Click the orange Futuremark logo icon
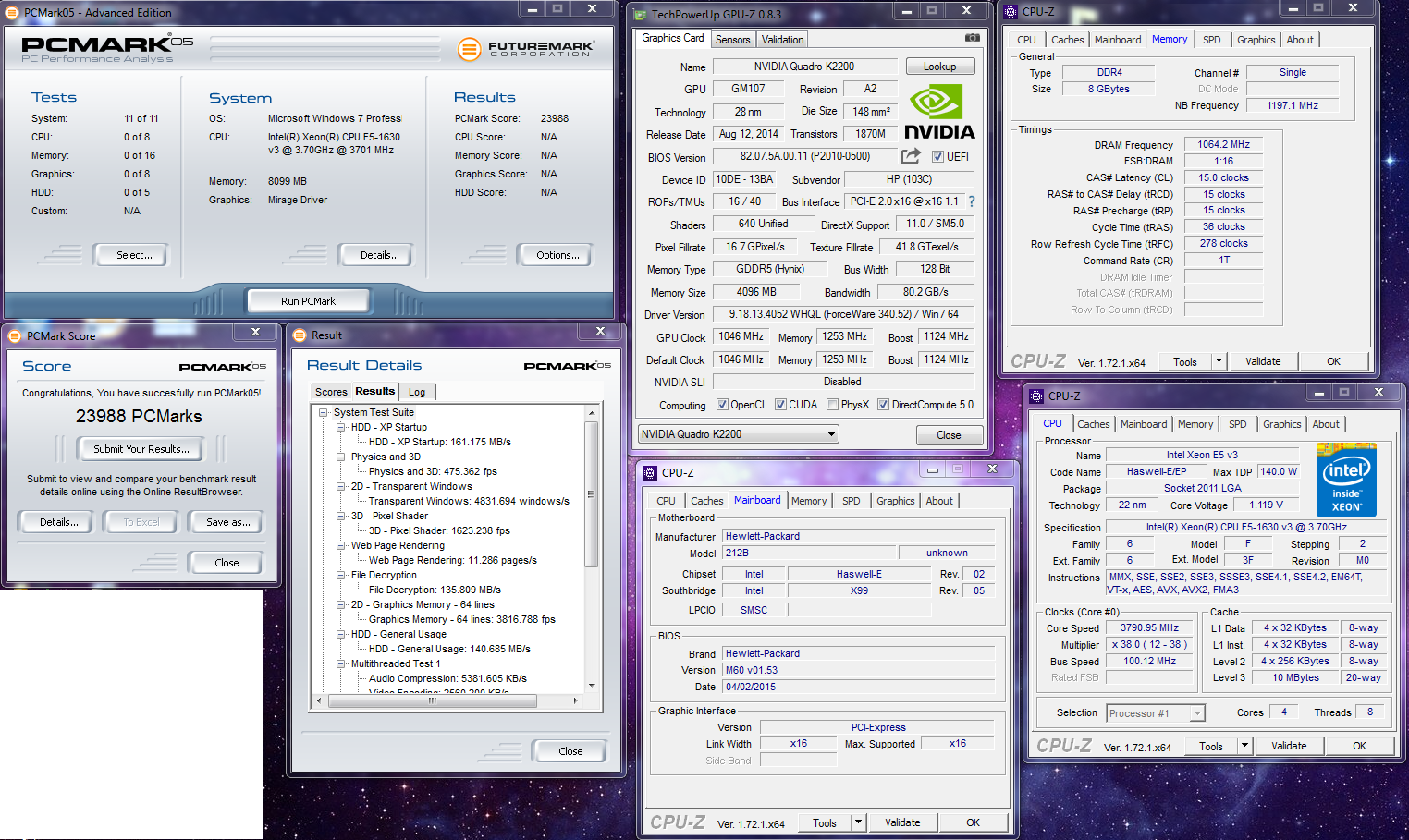The image size is (1409, 840). tap(470, 49)
